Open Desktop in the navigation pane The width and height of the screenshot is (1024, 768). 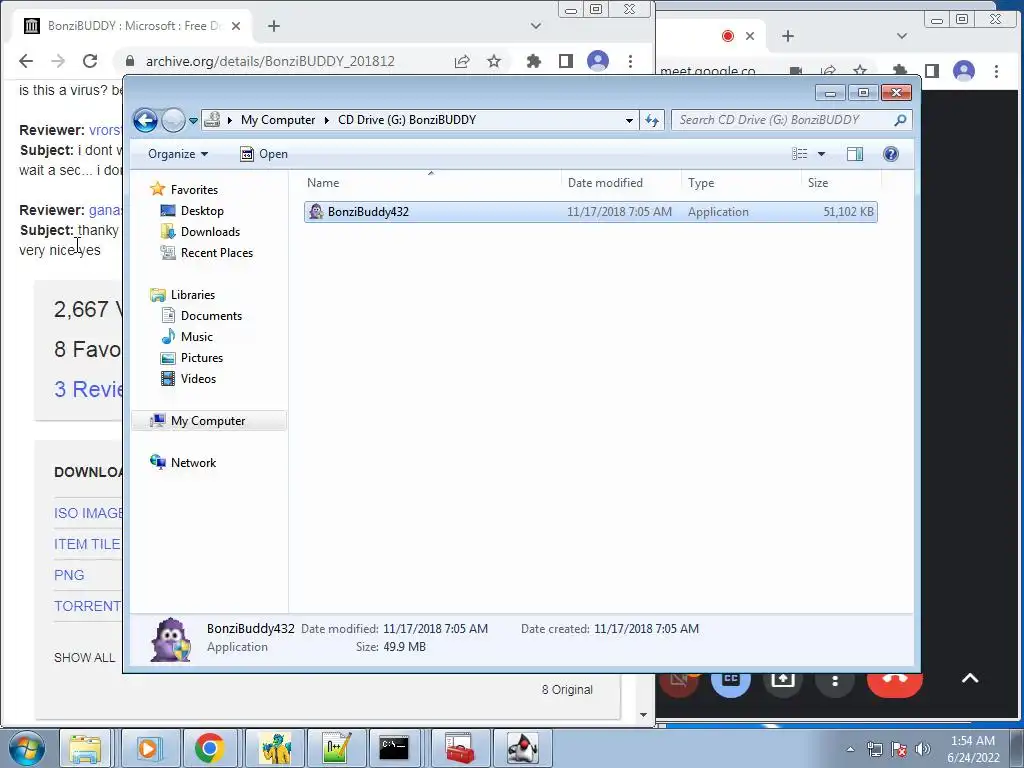(202, 211)
